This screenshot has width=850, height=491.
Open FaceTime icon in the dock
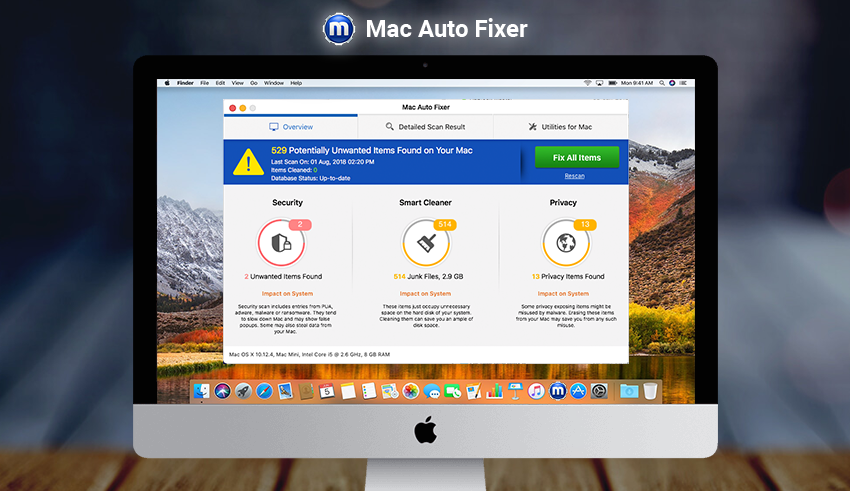(453, 391)
